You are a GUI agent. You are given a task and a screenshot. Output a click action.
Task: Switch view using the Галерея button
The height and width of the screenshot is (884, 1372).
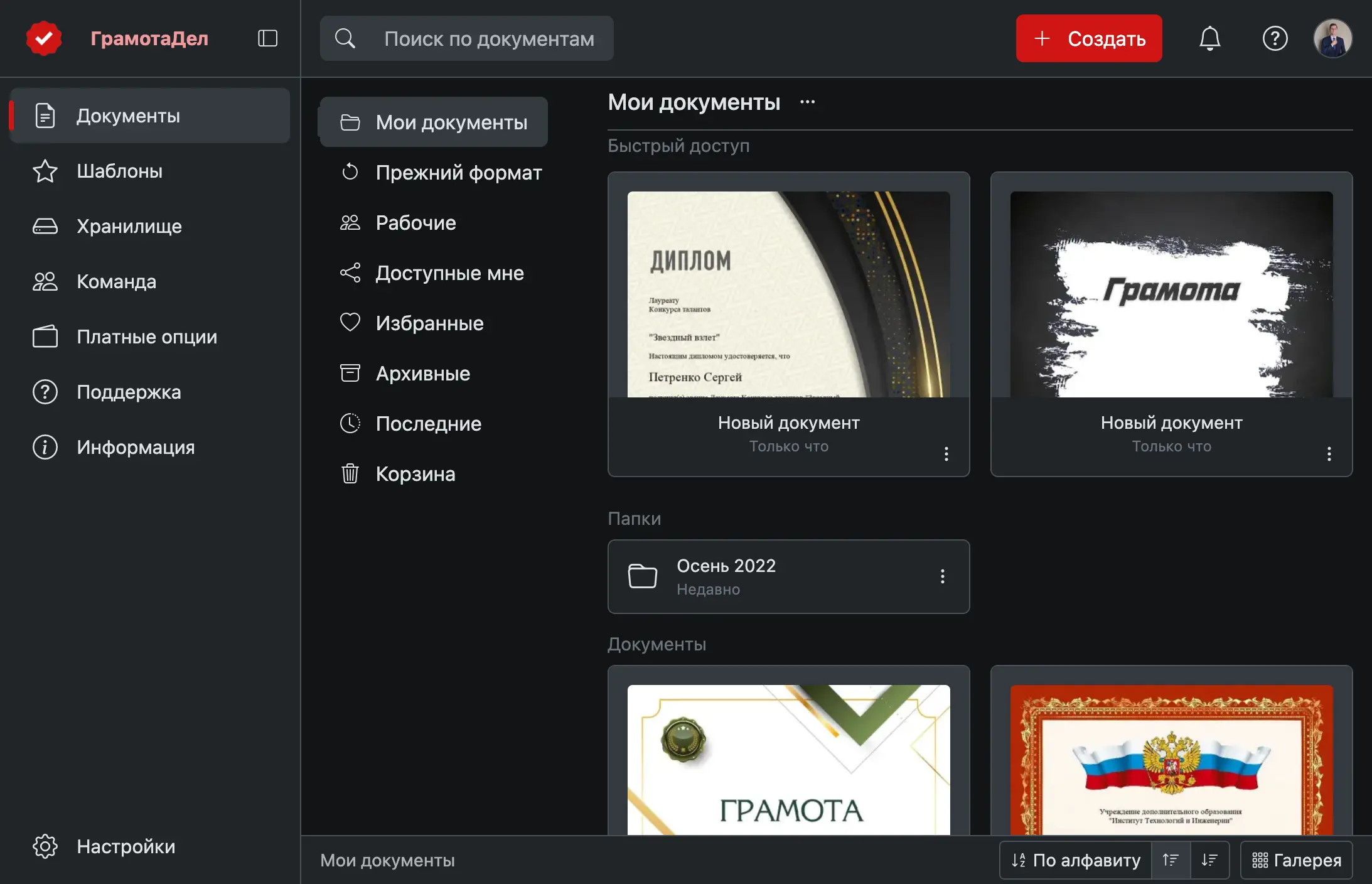(1297, 860)
